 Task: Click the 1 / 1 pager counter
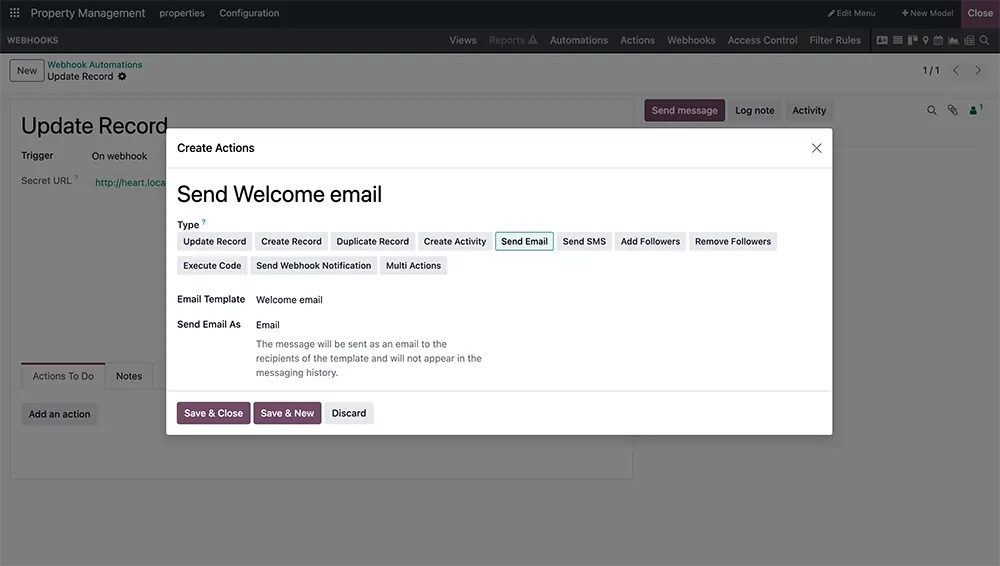(930, 70)
